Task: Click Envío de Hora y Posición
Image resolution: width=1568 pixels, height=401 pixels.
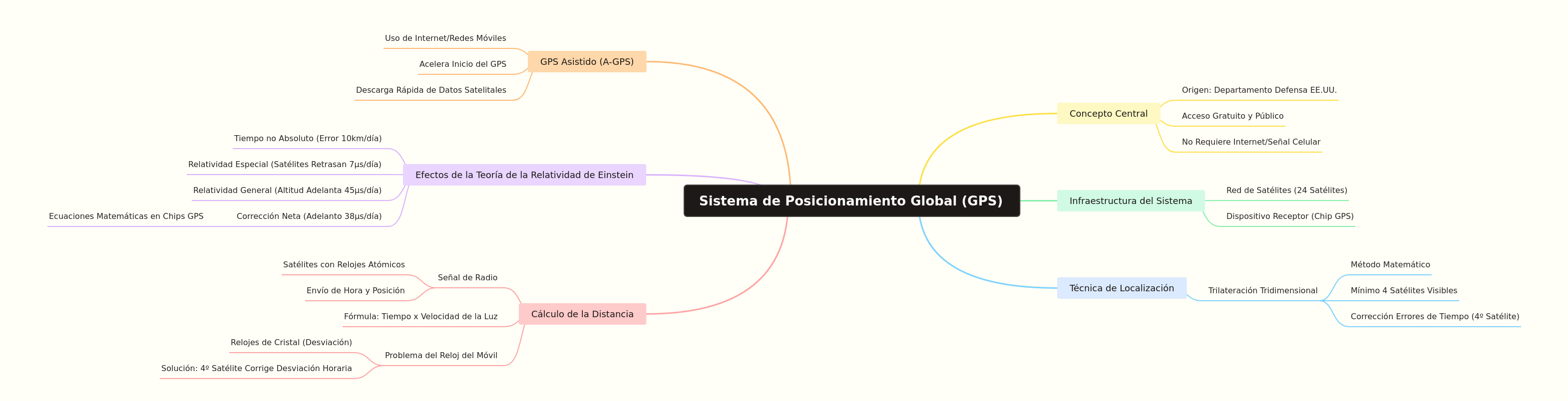Action: (x=356, y=290)
